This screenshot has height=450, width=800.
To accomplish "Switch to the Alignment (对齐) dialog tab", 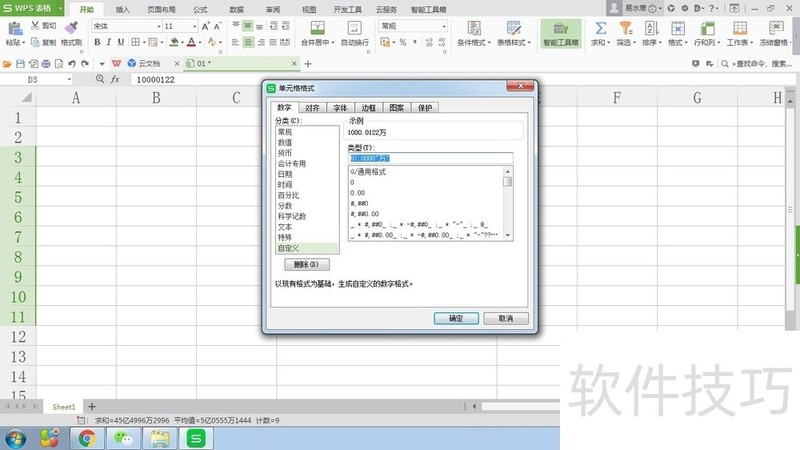I will point(312,108).
